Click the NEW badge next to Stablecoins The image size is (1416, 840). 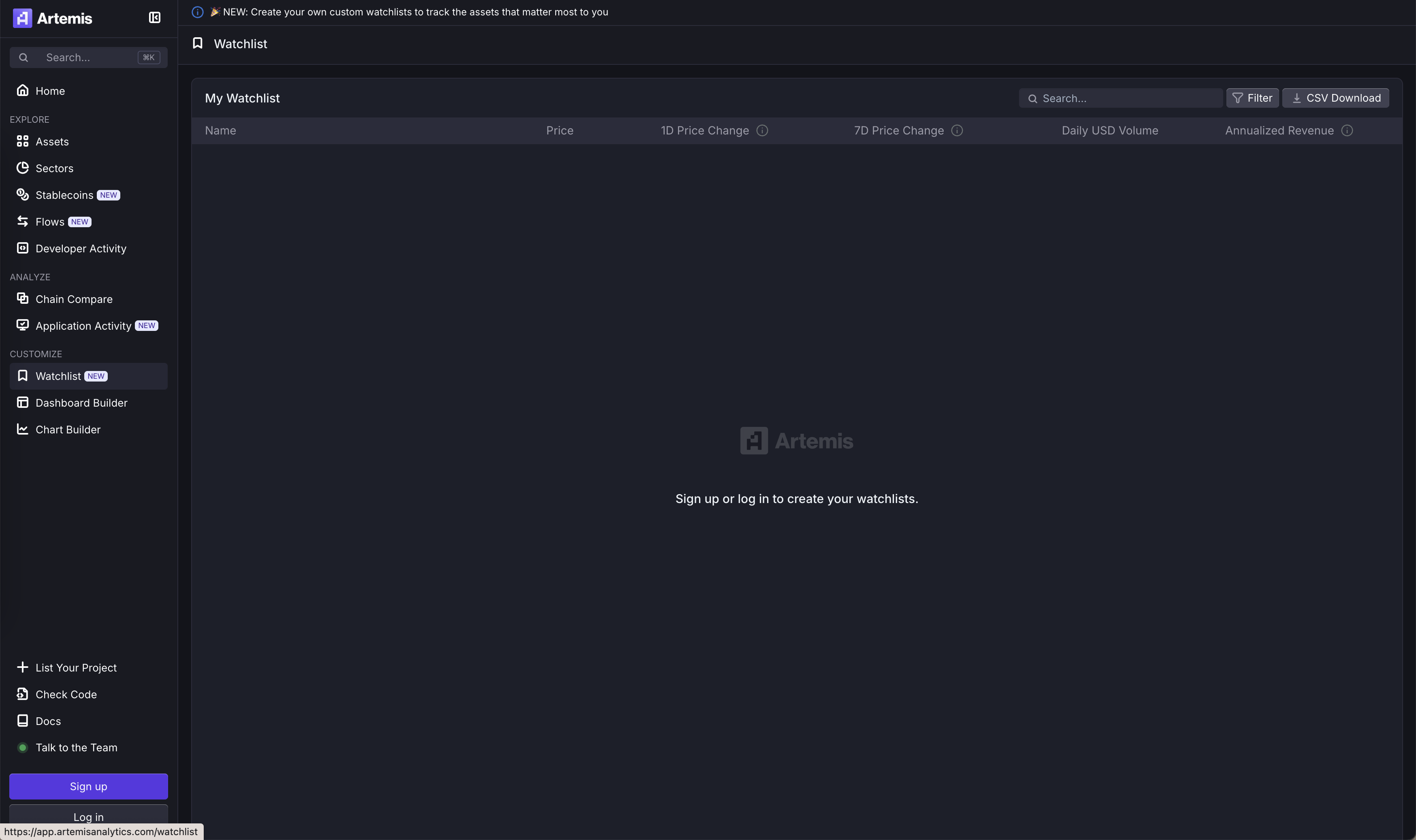(109, 195)
